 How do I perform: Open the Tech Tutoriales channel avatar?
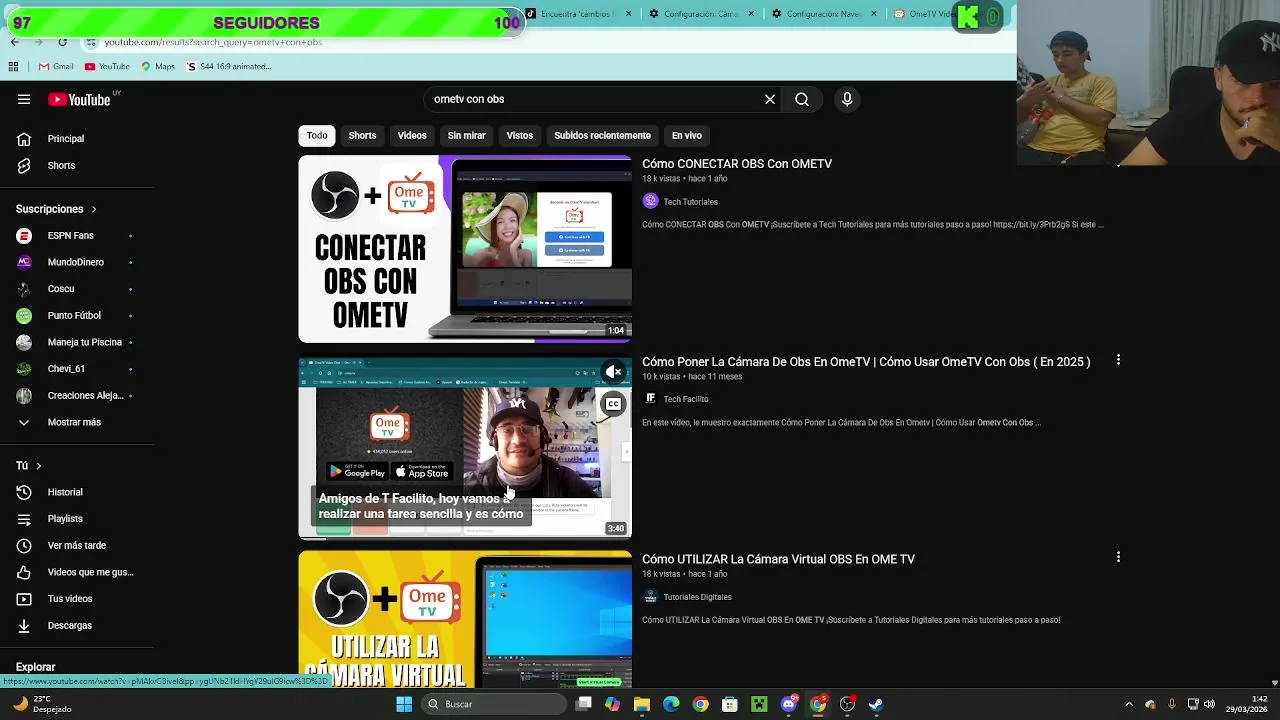coord(650,201)
